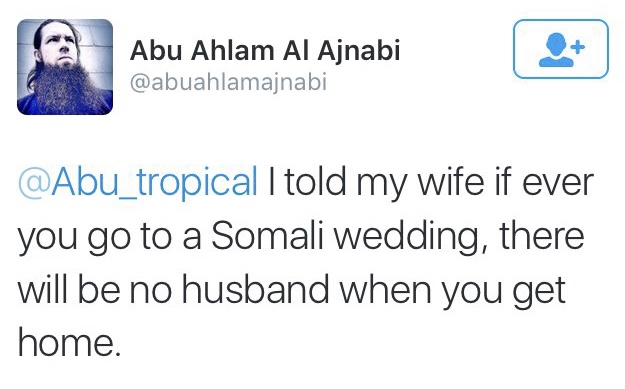Click the tweet line "will be no husband"
Viewport: 625px width, 389px height.
(x=173, y=289)
